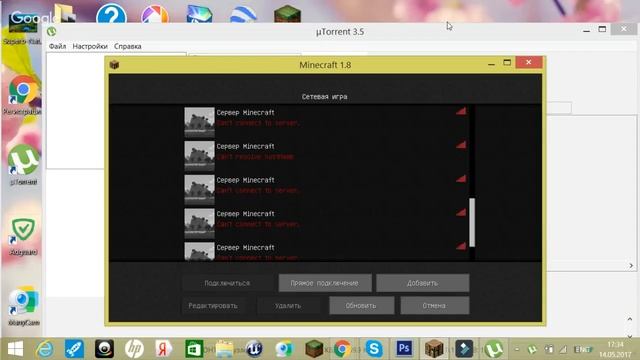Expand hidden system tray icons
The height and width of the screenshot is (360, 640).
pos(517,349)
